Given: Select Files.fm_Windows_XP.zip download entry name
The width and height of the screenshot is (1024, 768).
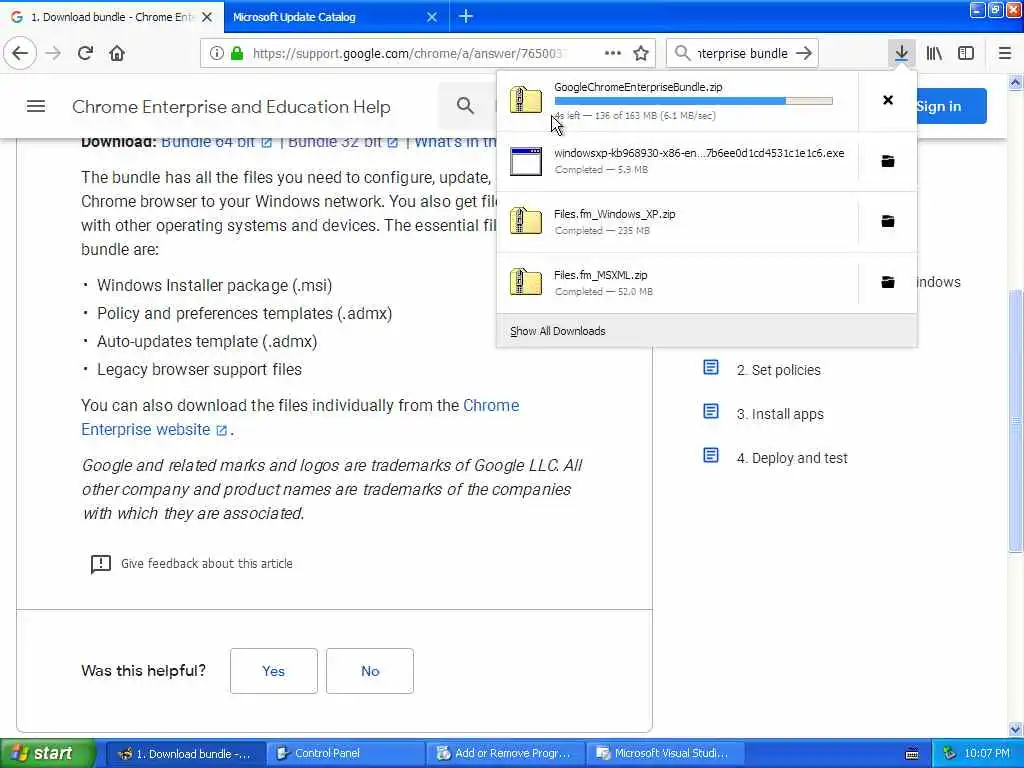Looking at the screenshot, I should click(615, 214).
